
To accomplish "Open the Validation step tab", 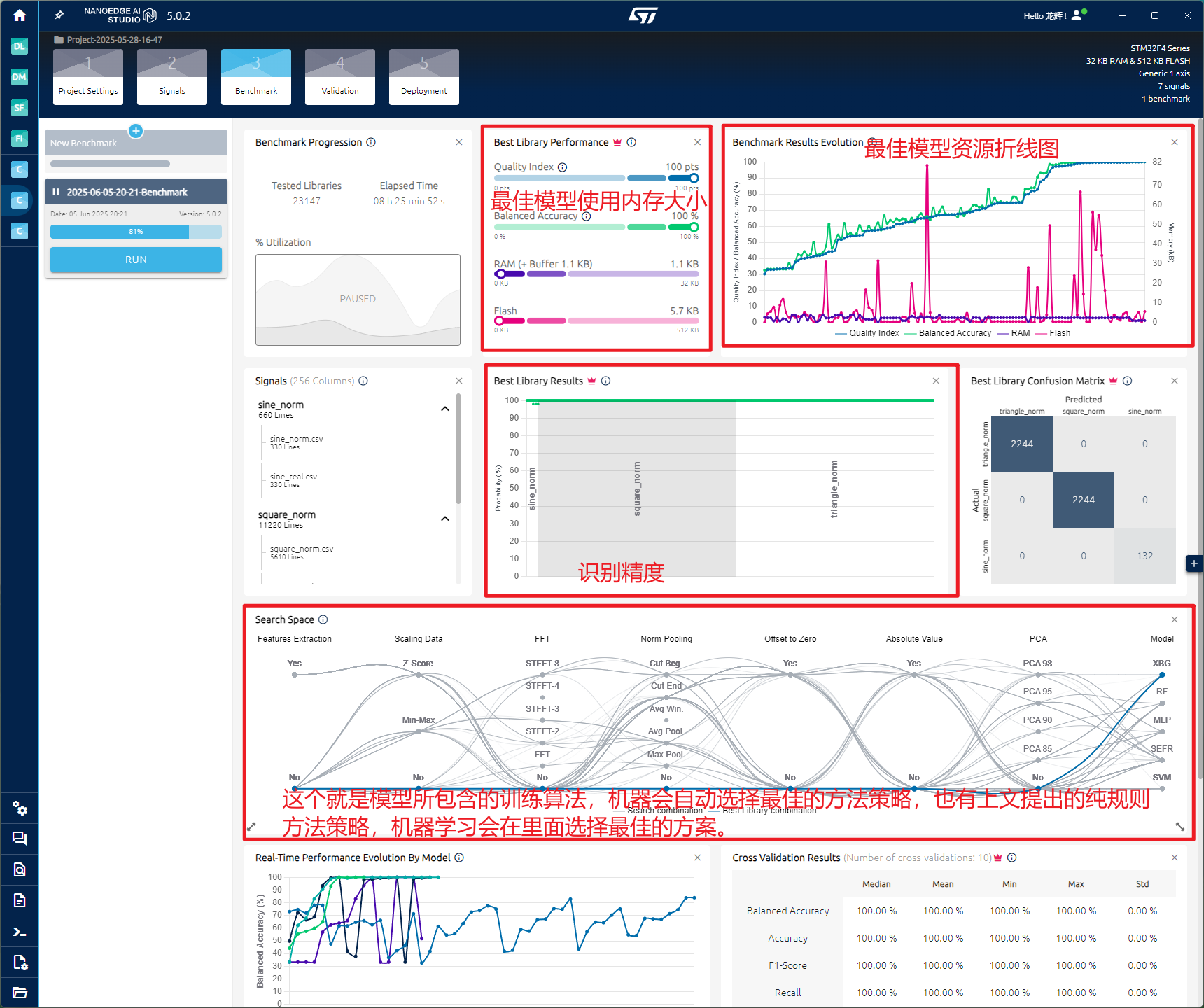I will point(340,77).
